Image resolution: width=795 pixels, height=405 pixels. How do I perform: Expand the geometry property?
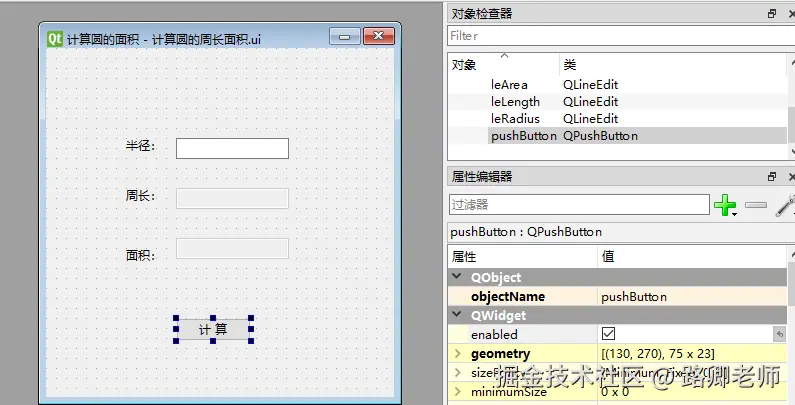tap(458, 353)
